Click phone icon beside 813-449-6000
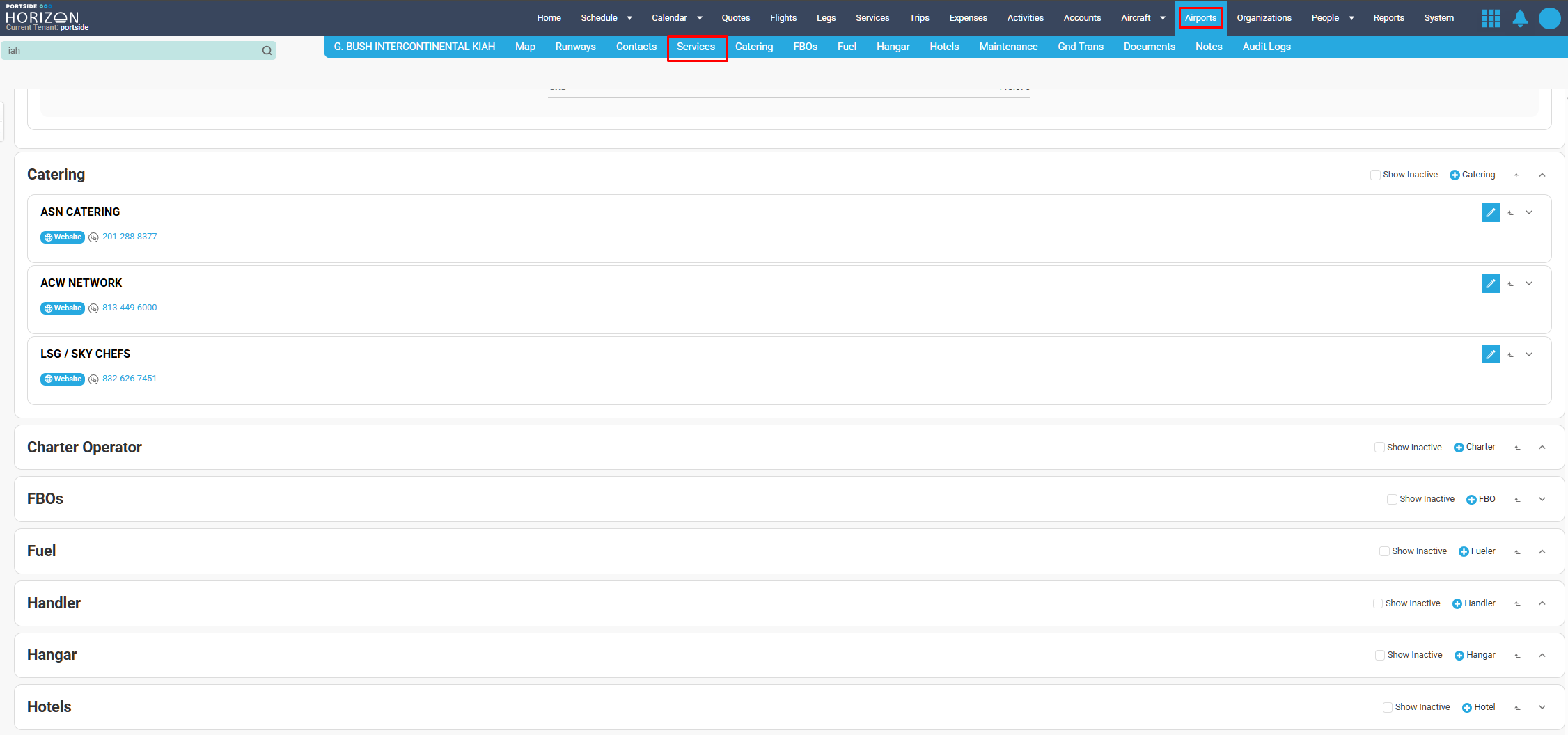The height and width of the screenshot is (735, 1568). click(93, 308)
